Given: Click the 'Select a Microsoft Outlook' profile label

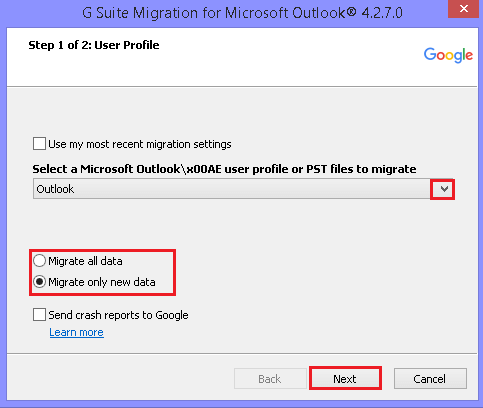Looking at the screenshot, I should tap(224, 169).
